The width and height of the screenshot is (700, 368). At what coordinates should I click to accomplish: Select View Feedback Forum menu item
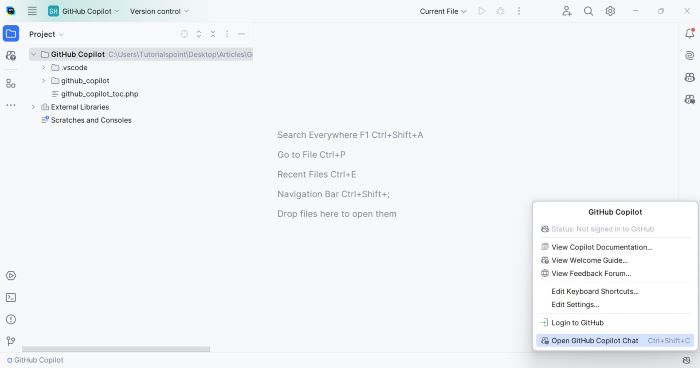click(x=615, y=273)
